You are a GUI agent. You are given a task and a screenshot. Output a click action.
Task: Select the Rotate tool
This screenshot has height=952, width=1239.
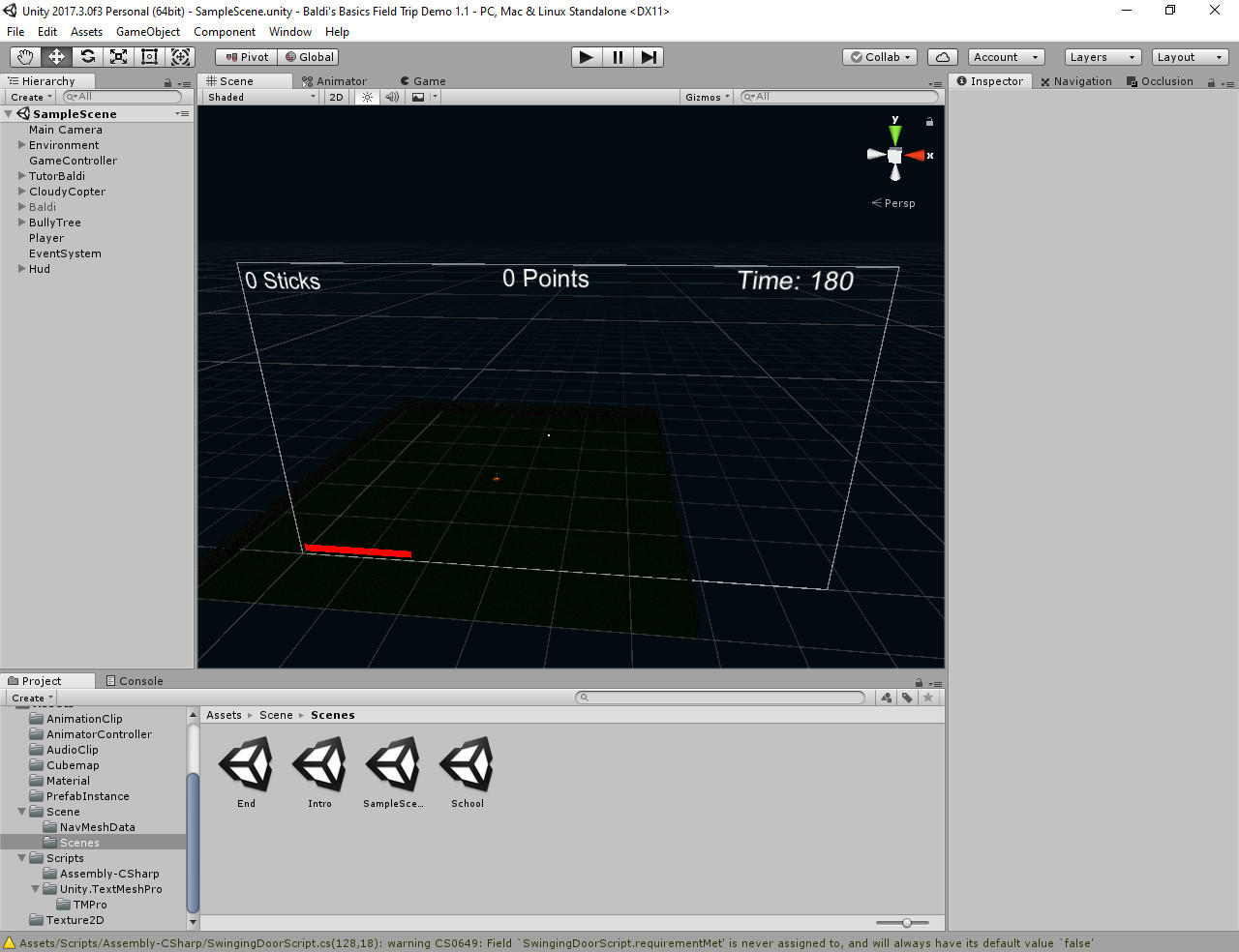87,56
